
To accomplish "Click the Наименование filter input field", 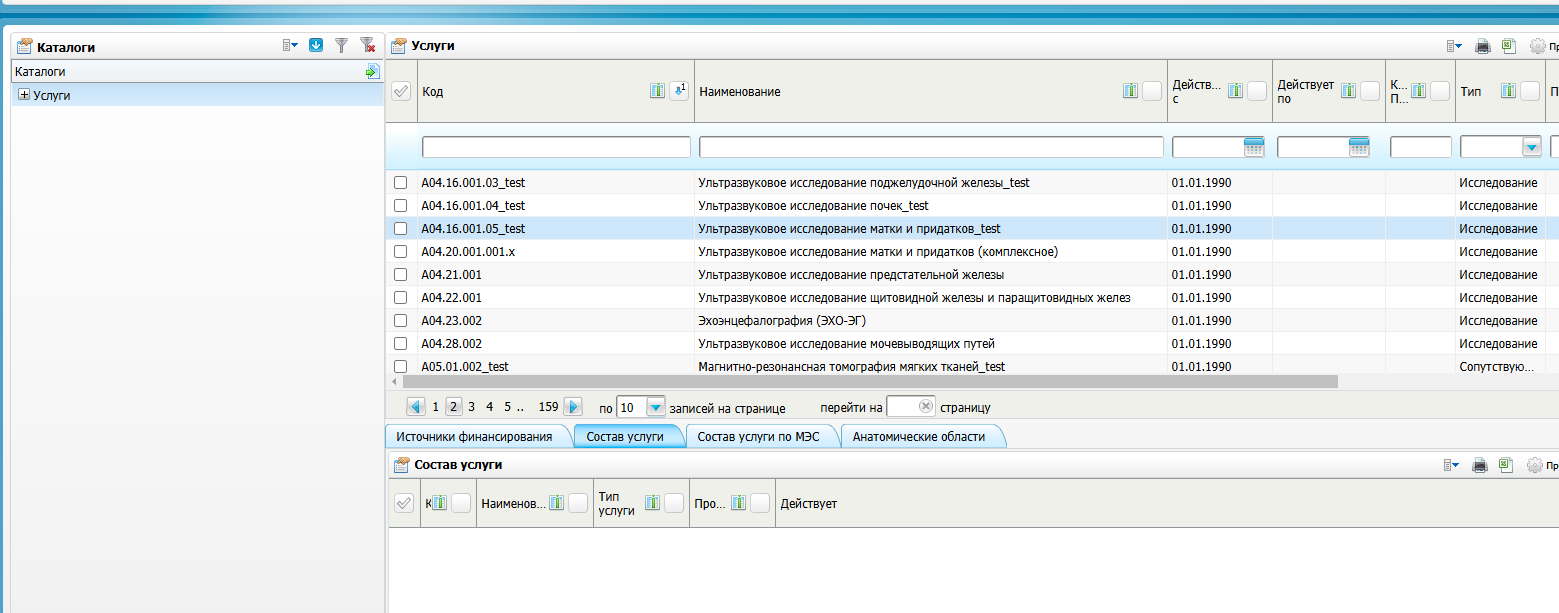I will coord(930,147).
